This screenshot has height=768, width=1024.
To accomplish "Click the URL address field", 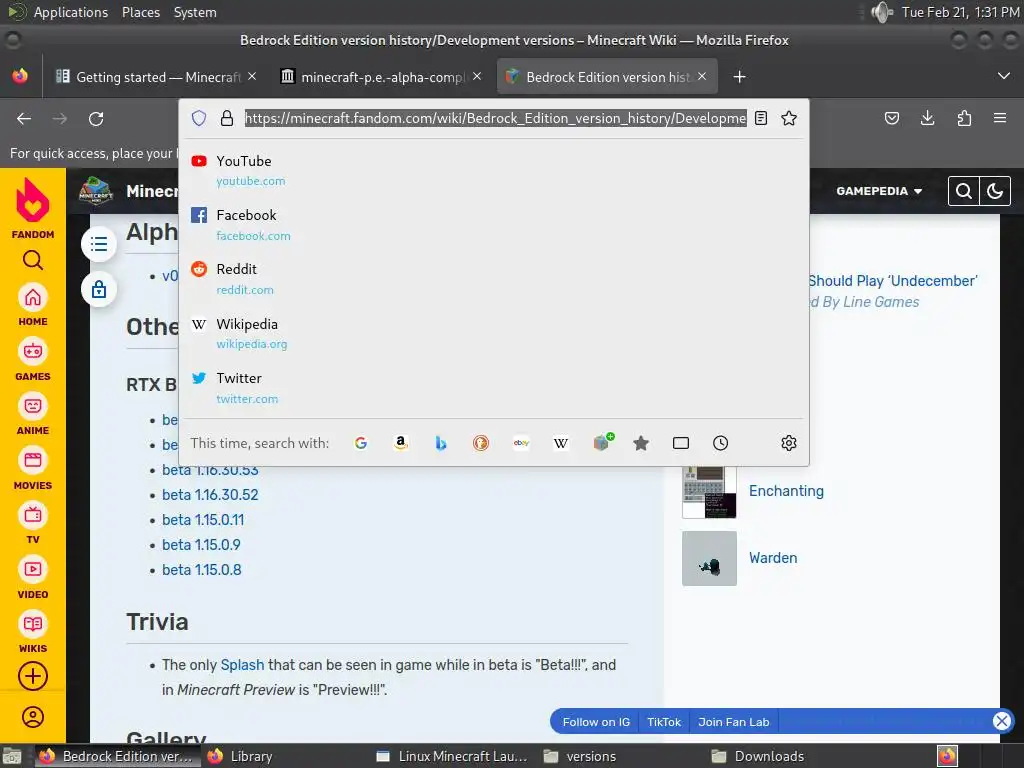I will 495,118.
